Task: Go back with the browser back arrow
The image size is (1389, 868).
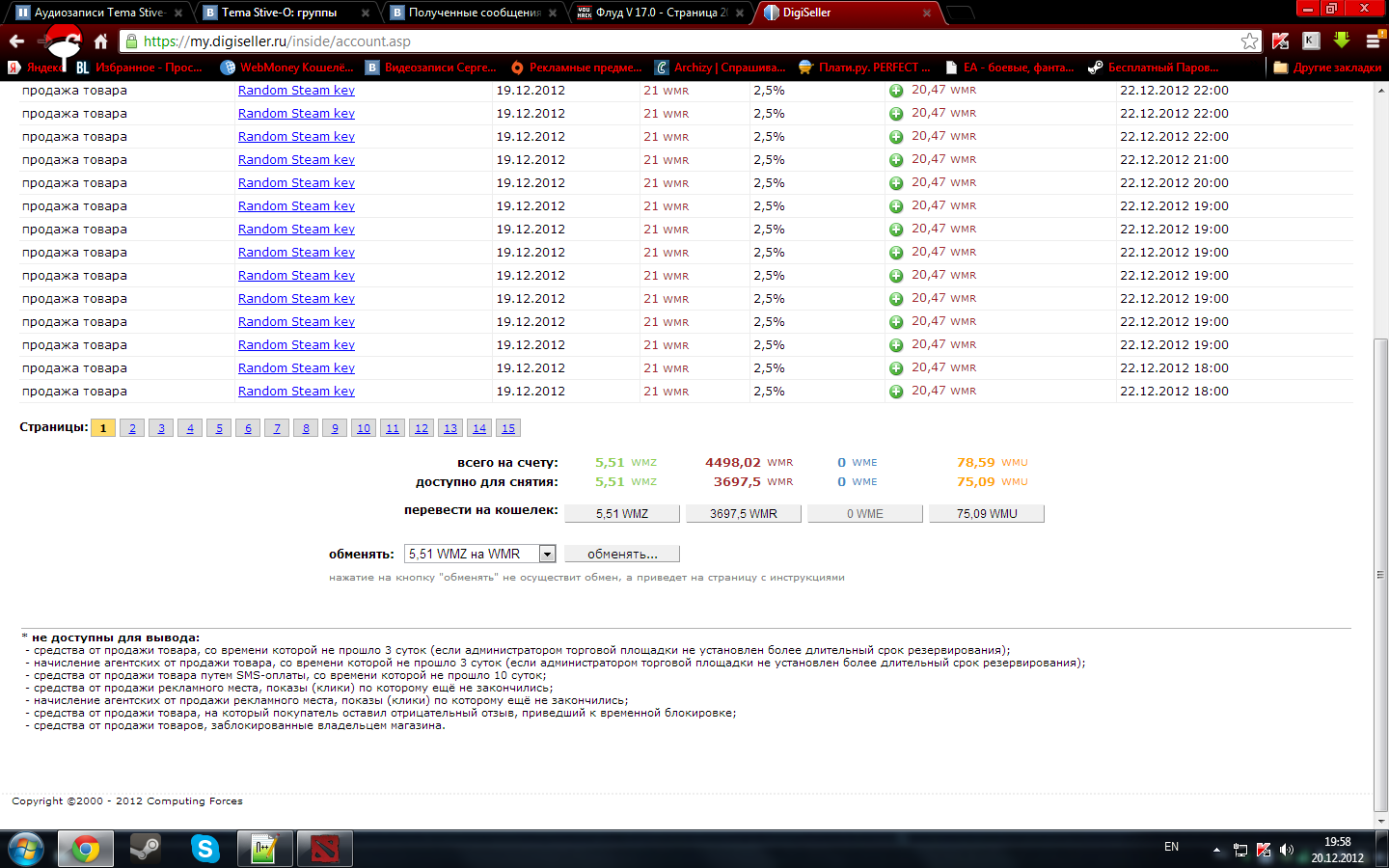Action: tap(16, 41)
